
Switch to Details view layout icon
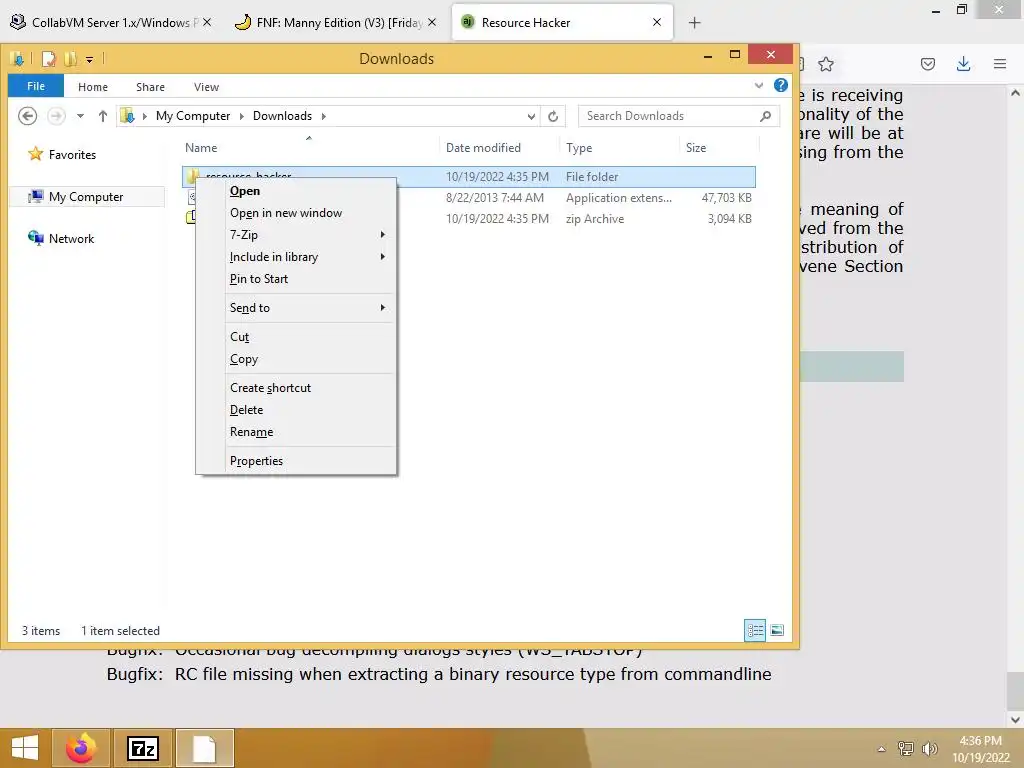click(755, 630)
